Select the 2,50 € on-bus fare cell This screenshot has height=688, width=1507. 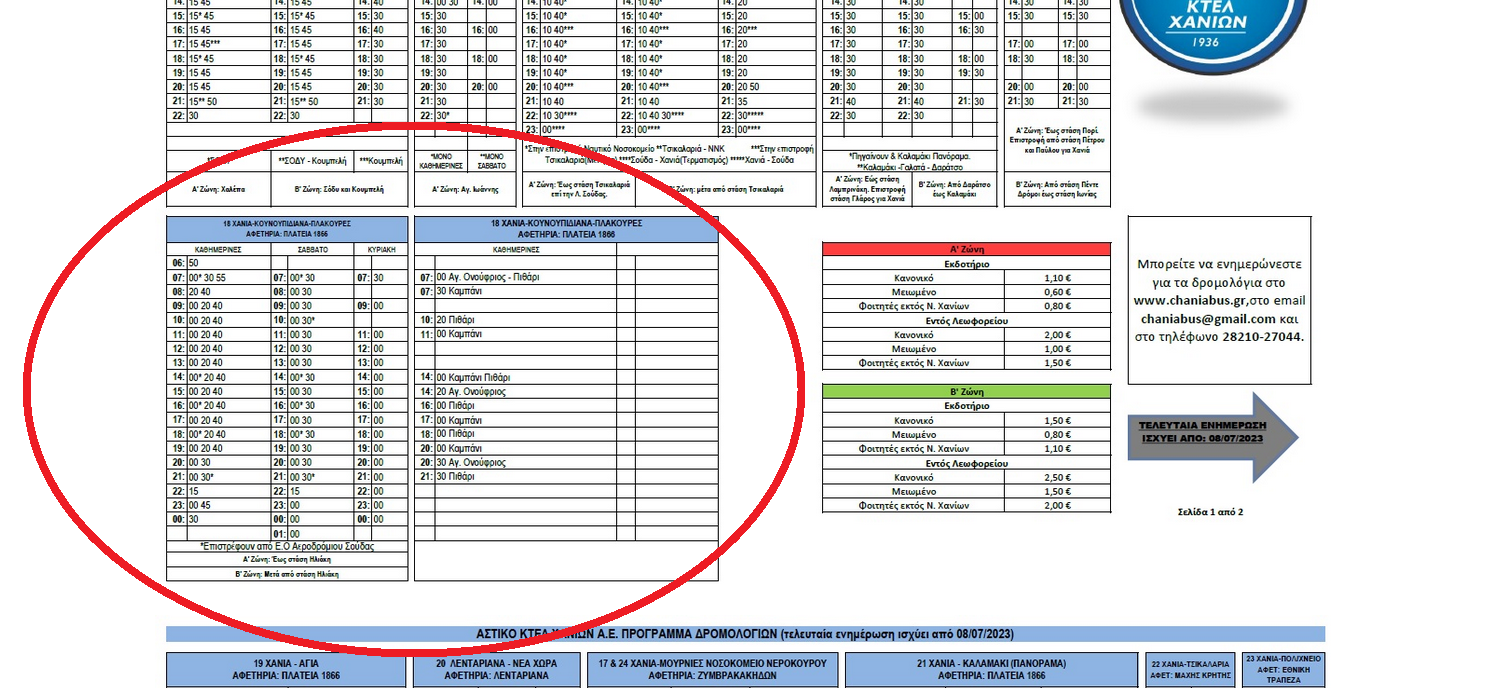1057,478
